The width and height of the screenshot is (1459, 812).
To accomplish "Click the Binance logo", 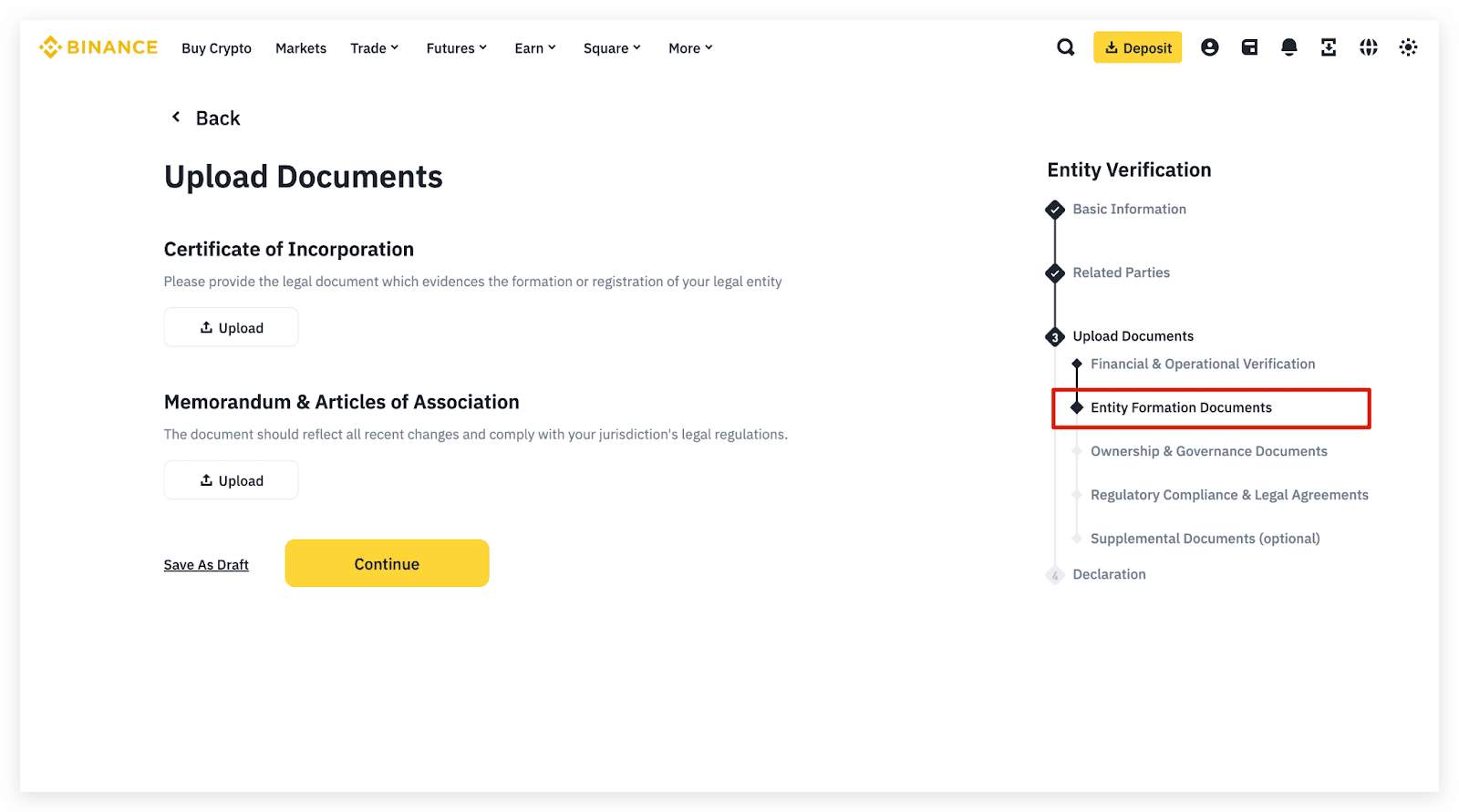I will 98,47.
